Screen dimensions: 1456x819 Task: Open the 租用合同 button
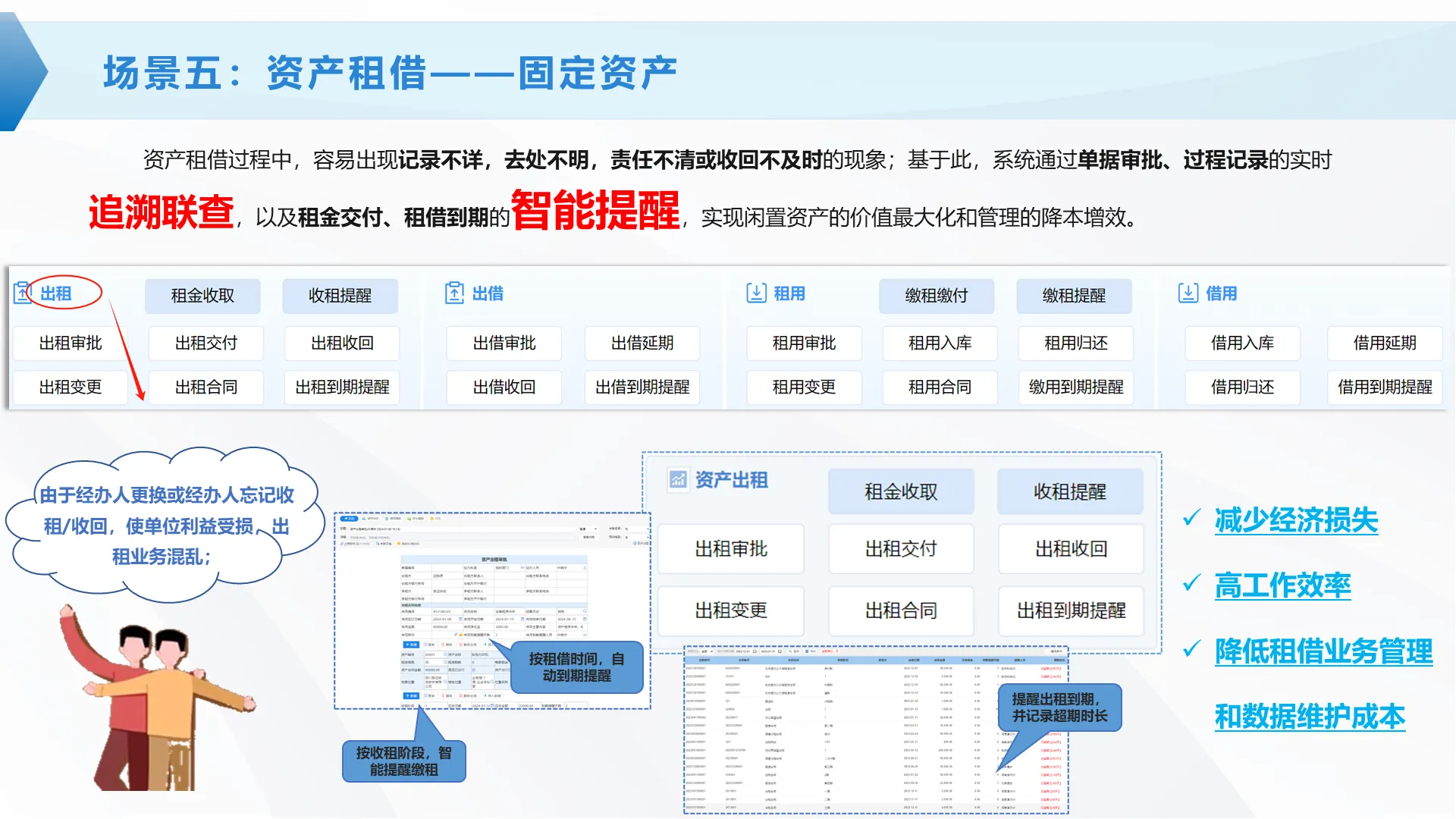940,388
